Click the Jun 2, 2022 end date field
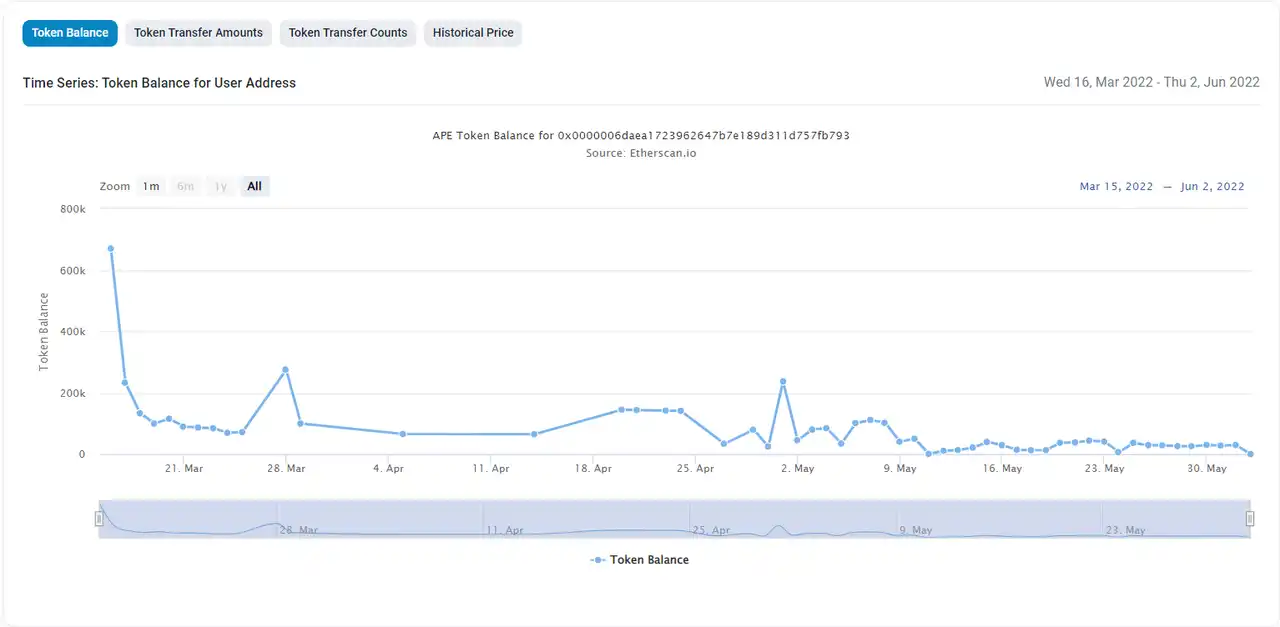This screenshot has height=627, width=1280. click(1212, 187)
